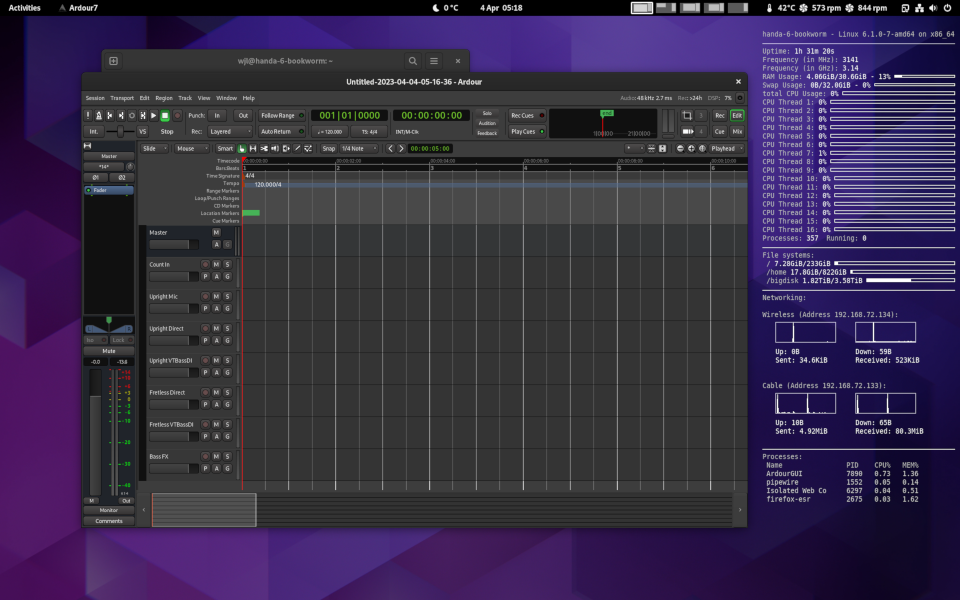Screen dimensions: 960x600
Task: Click the crop-shaped icon near Rec
Action: click(687, 115)
